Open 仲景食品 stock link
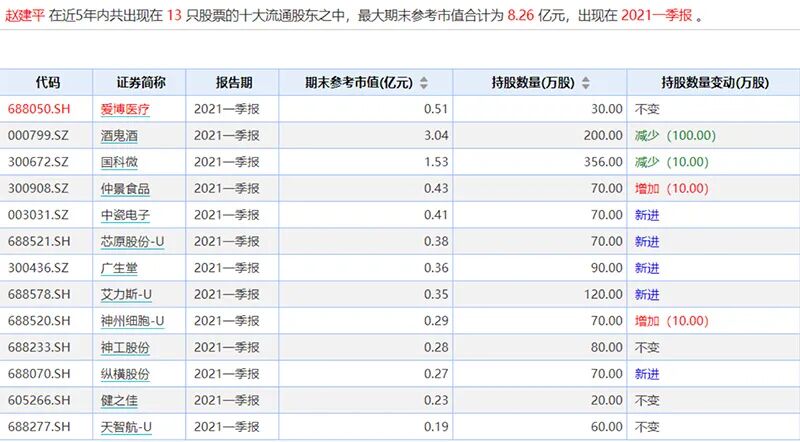The height and width of the screenshot is (442, 800). (x=125, y=189)
